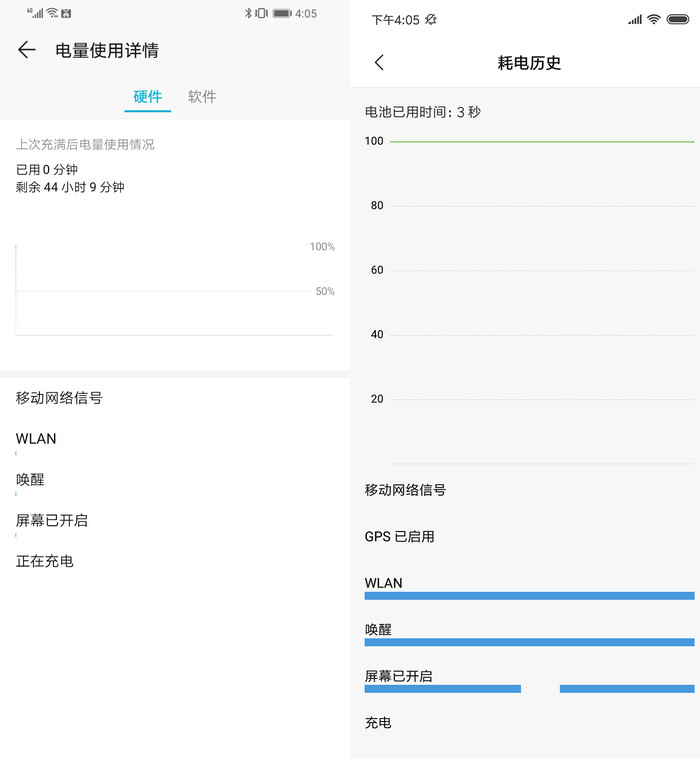Viewport: 700px width, 758px height.
Task: Tap battery icon in left status bar
Action: pyautogui.click(x=282, y=14)
